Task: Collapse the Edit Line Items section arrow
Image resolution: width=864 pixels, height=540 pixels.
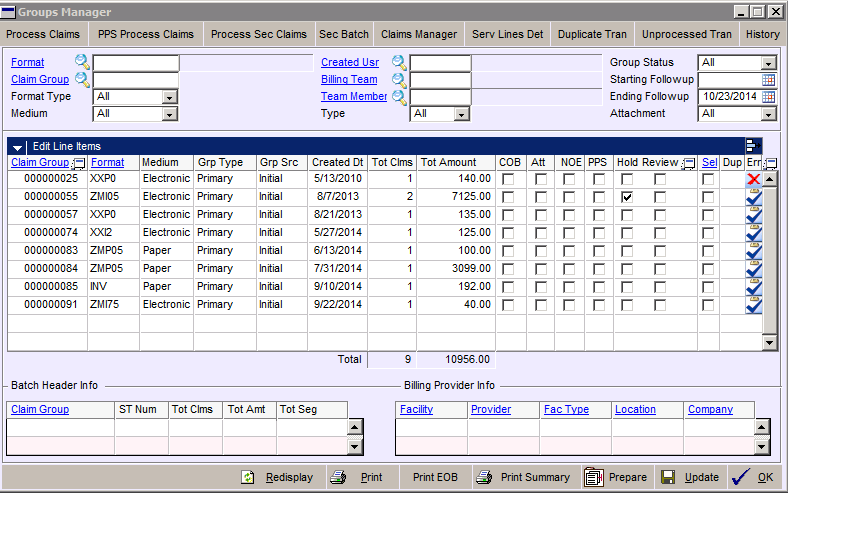Action: point(17,147)
